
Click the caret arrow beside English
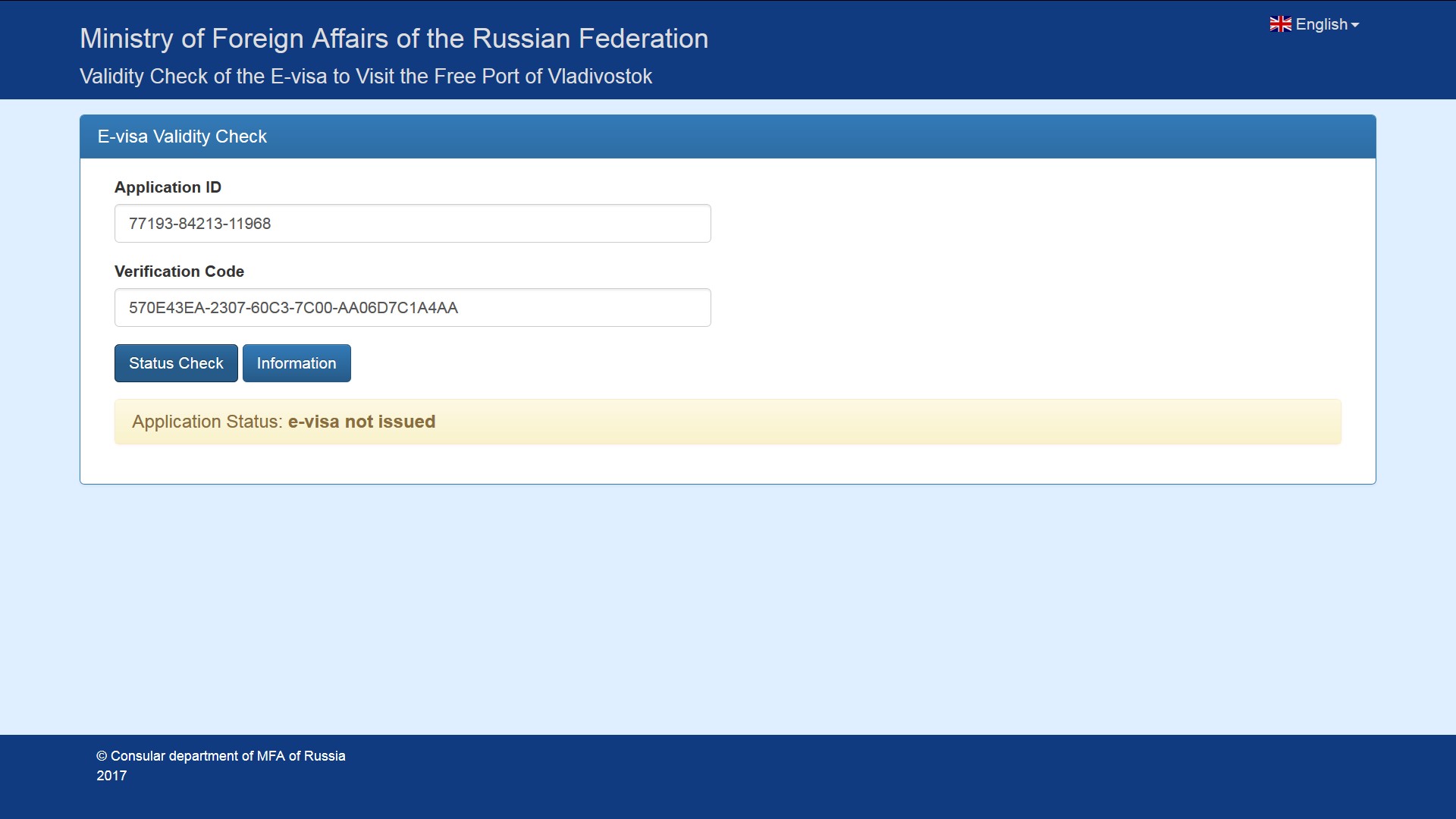1355,25
